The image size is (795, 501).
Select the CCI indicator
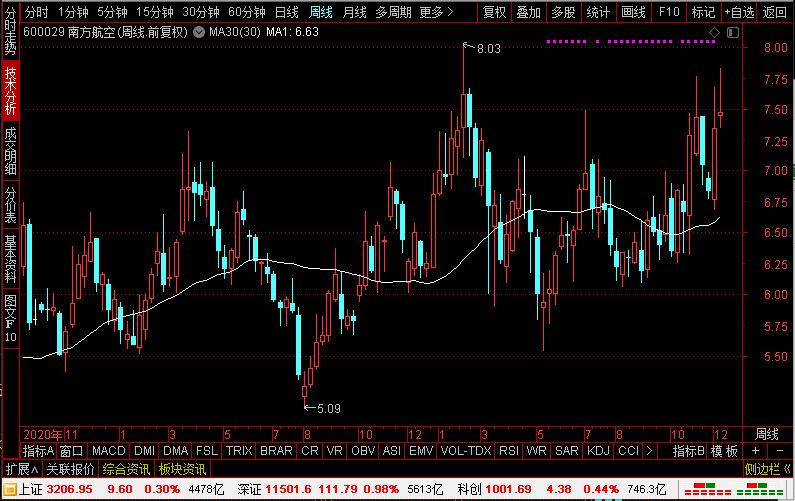pos(629,451)
